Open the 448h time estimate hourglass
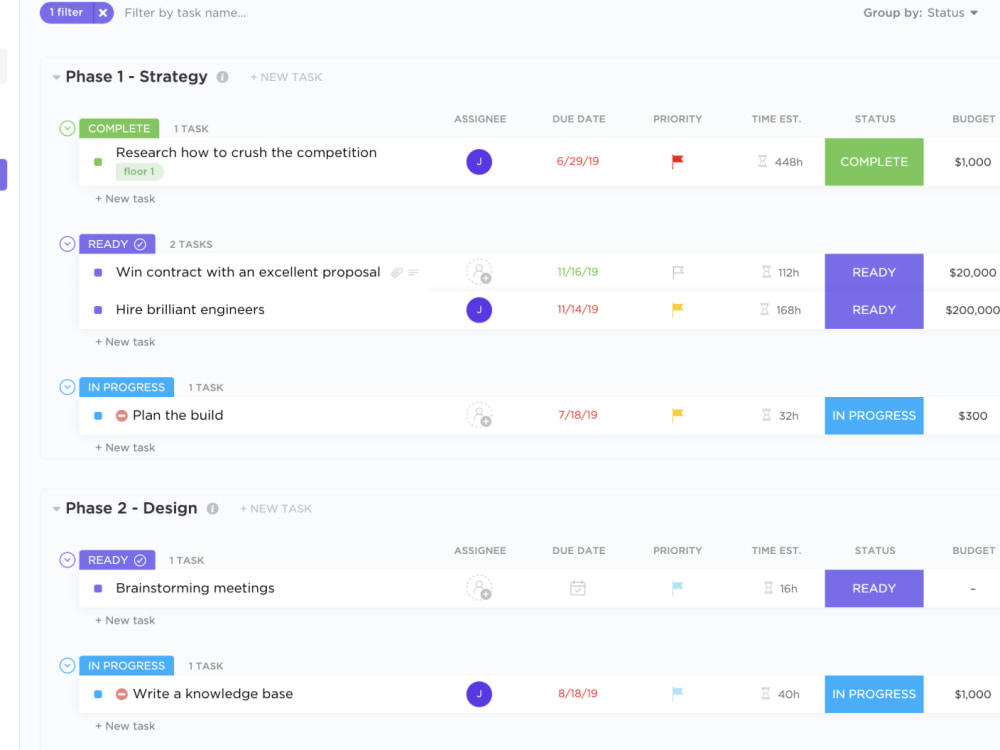Image resolution: width=1000 pixels, height=750 pixels. point(762,161)
